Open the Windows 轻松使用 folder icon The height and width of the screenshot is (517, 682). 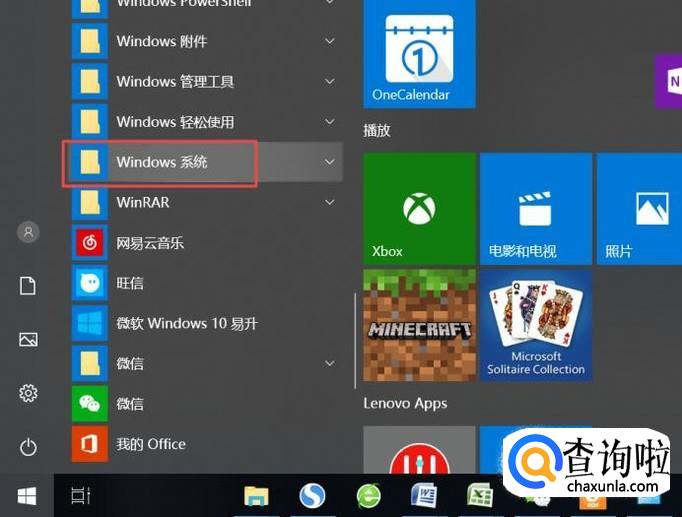click(x=90, y=122)
